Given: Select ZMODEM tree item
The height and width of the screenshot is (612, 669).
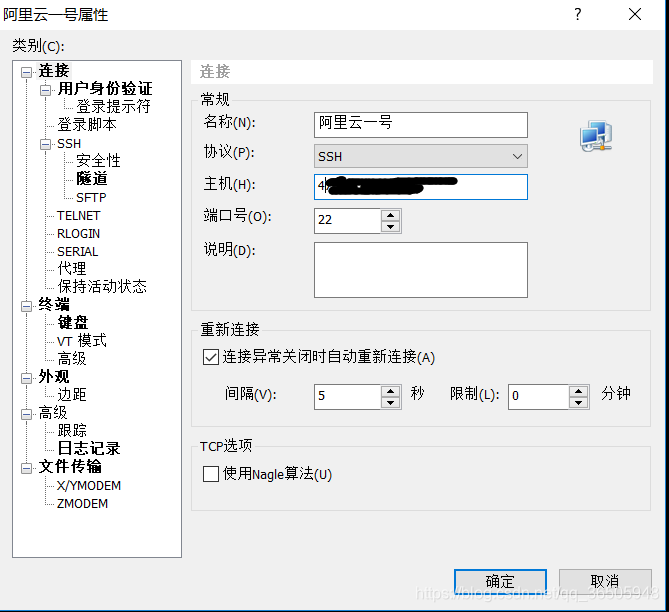Looking at the screenshot, I should [82, 504].
